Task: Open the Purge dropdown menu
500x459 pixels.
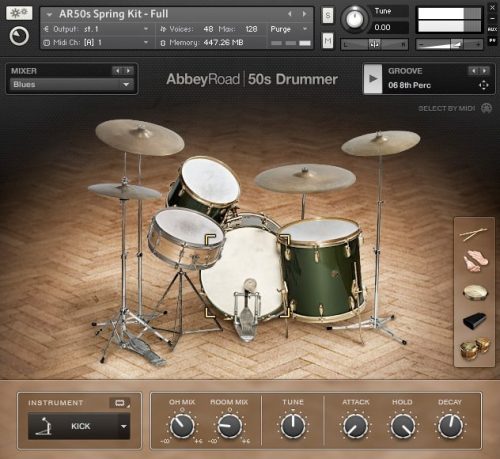Action: pos(305,29)
